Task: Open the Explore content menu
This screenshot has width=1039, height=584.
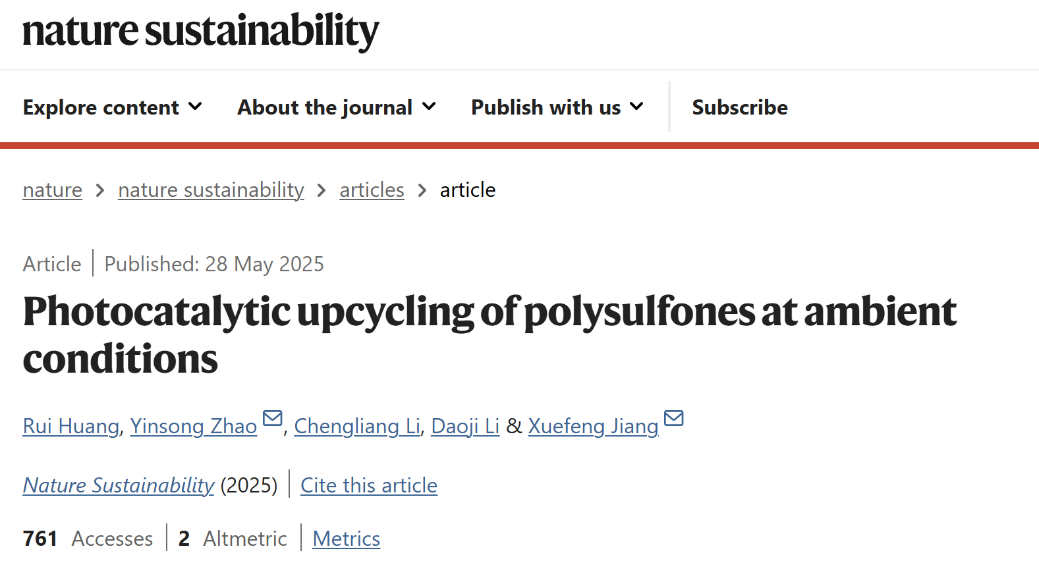Action: click(112, 107)
